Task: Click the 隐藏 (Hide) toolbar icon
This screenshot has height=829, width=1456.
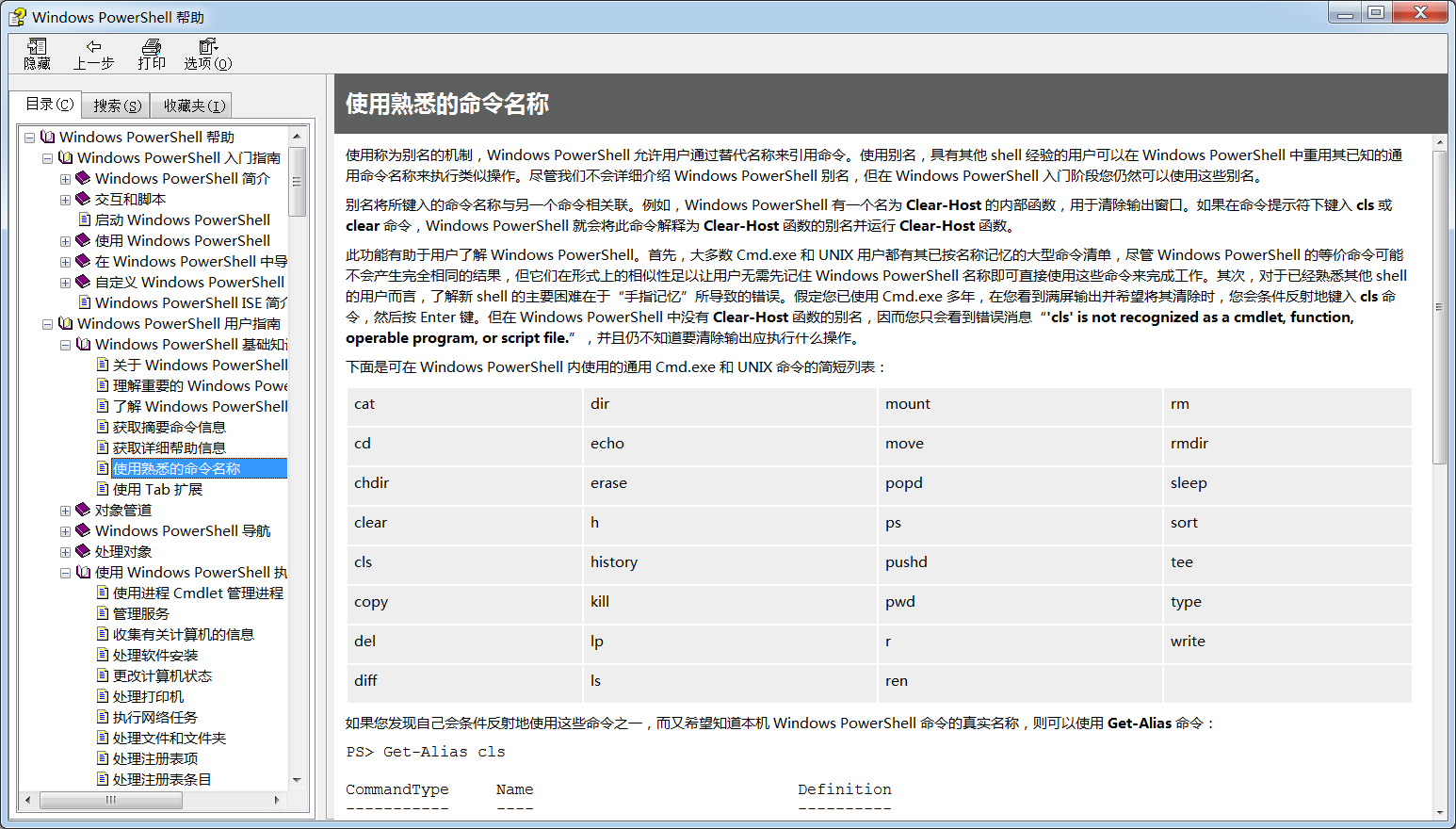Action: click(37, 55)
